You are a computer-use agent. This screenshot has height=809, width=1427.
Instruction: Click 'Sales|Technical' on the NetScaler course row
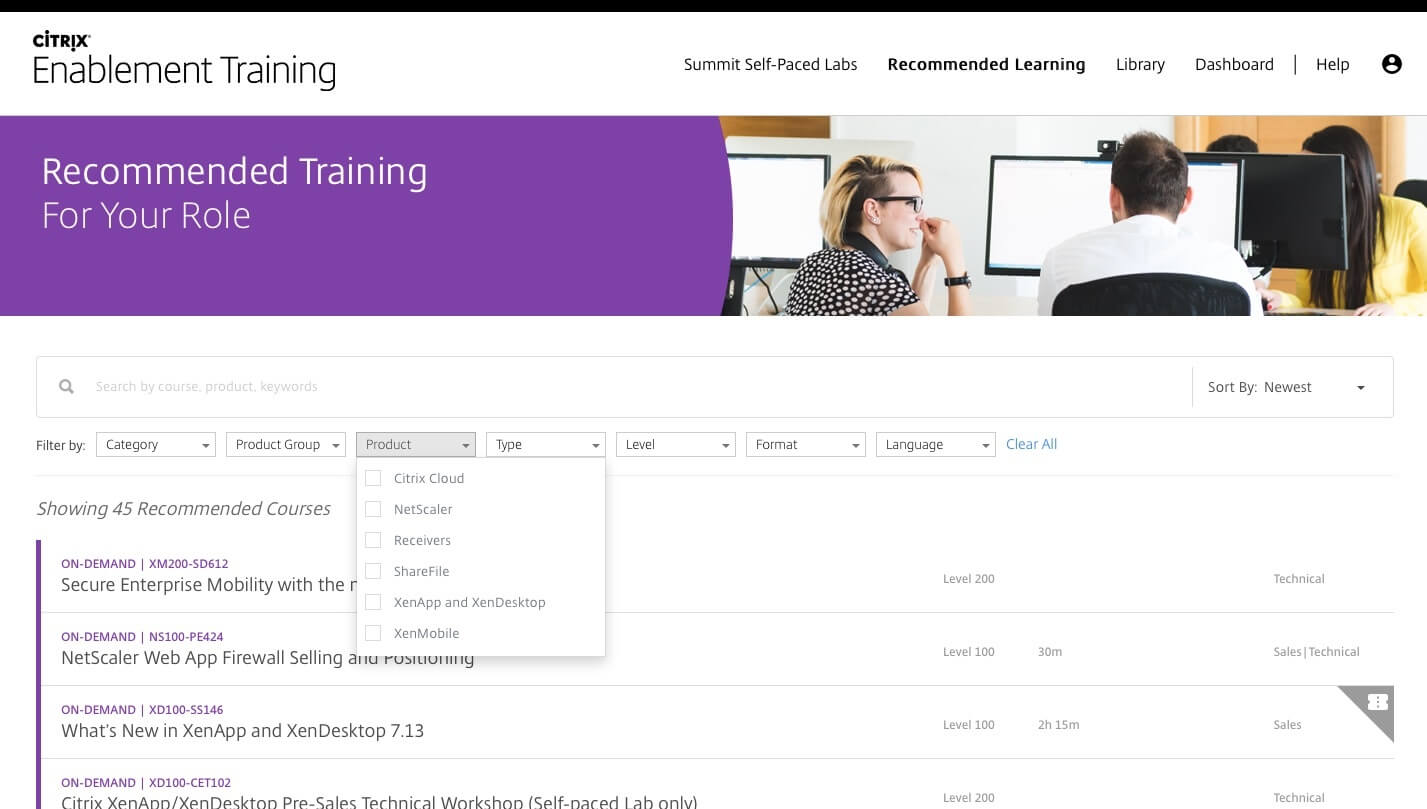pyautogui.click(x=1316, y=652)
